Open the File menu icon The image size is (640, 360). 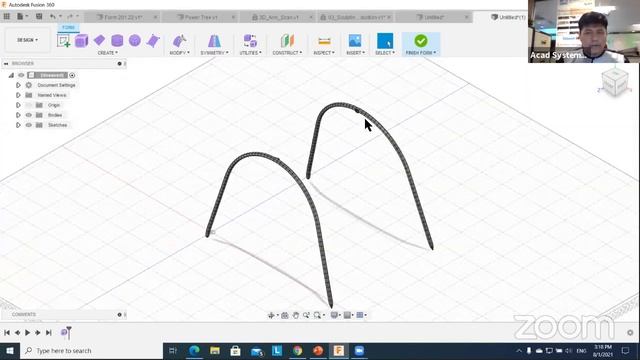[20, 17]
